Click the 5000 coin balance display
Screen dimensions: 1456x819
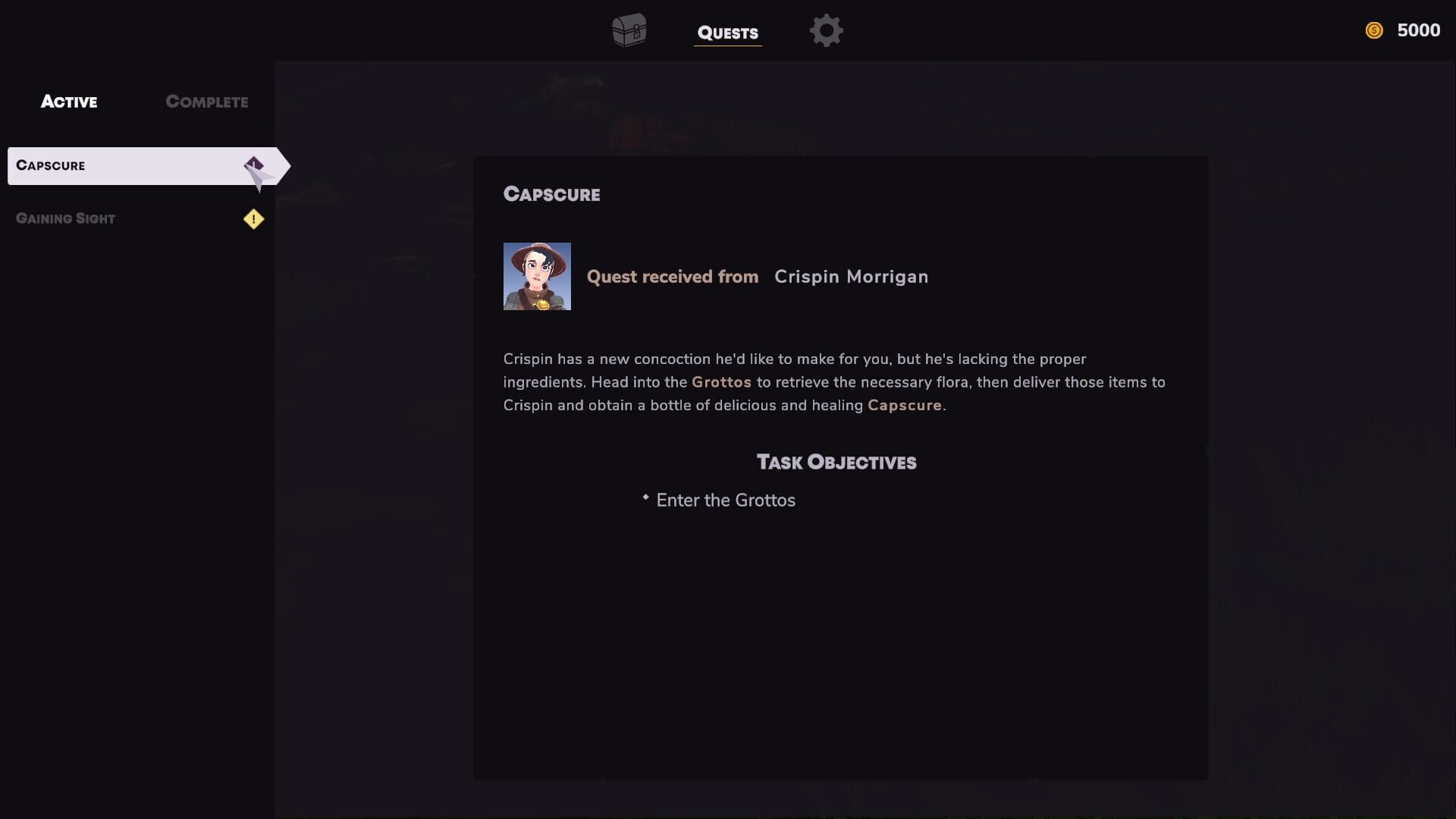(1419, 30)
